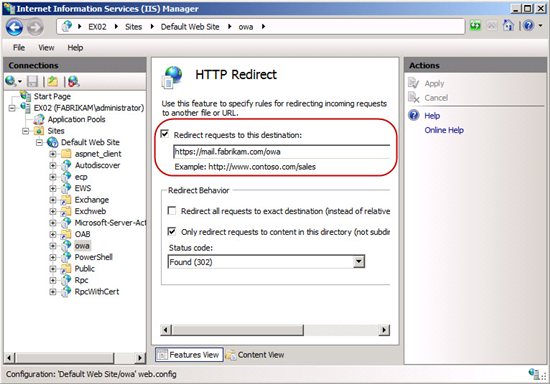
Task: Open Online Help link
Action: pos(444,130)
